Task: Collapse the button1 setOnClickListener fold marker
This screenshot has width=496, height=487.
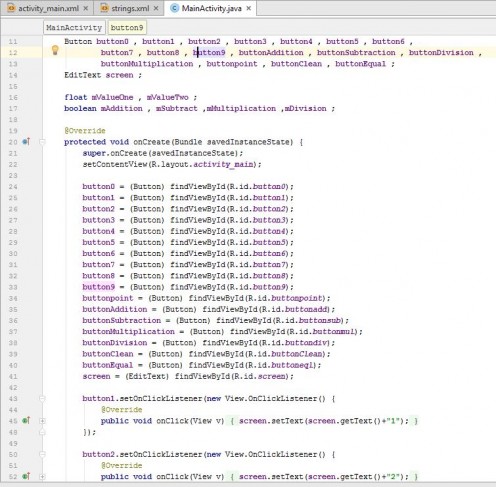Action: [x=42, y=399]
